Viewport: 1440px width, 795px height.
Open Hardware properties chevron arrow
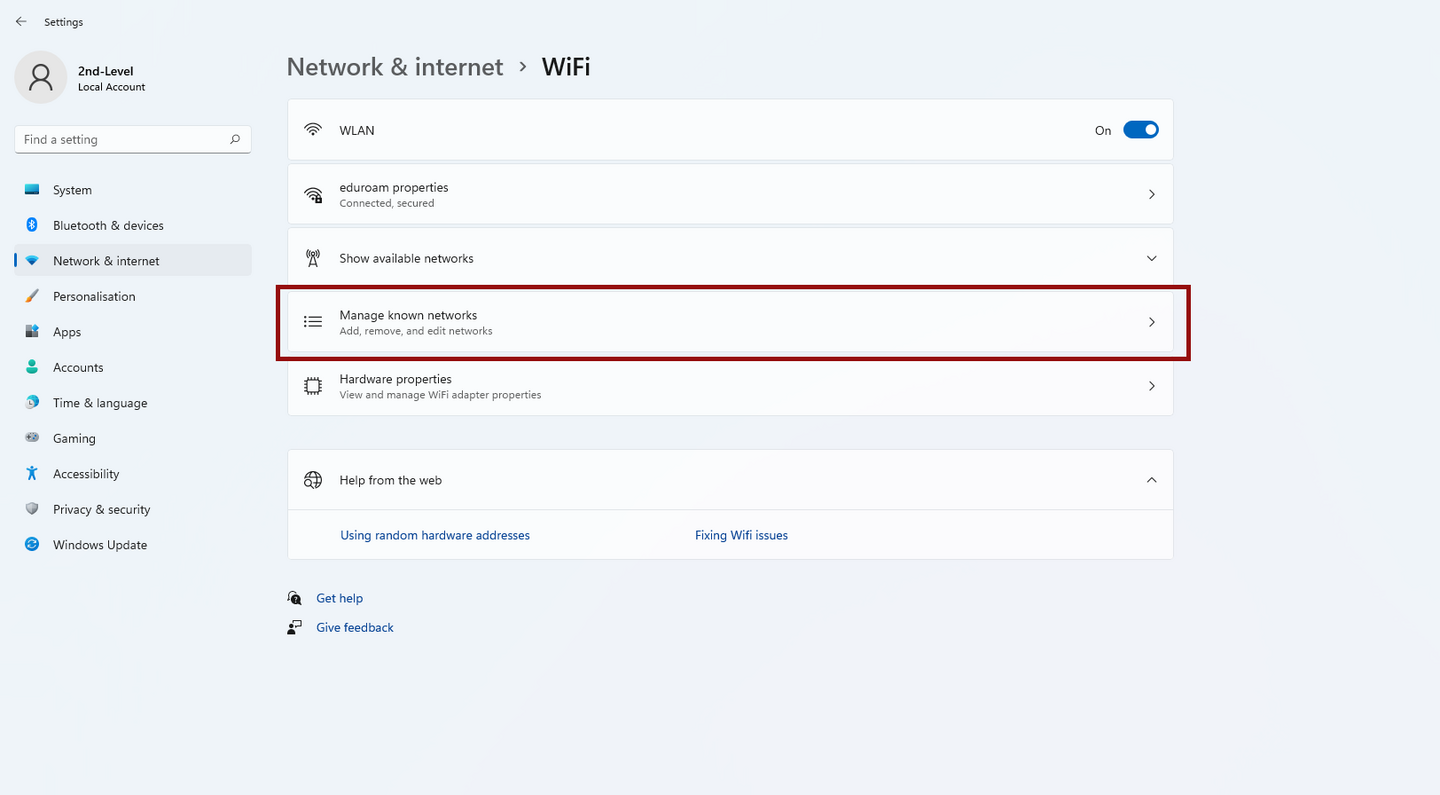point(1152,386)
